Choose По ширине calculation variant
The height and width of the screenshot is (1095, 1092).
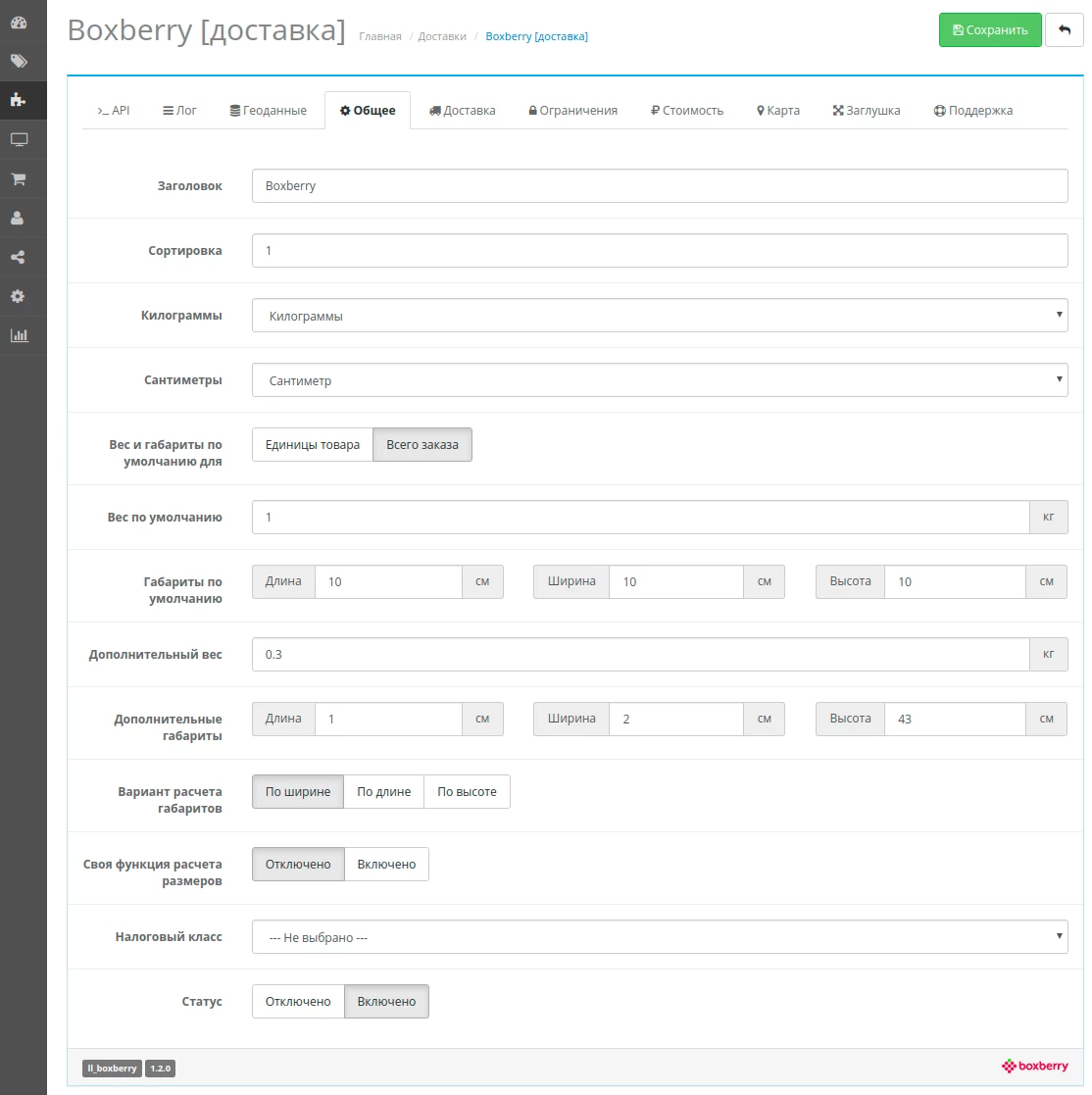point(298,792)
